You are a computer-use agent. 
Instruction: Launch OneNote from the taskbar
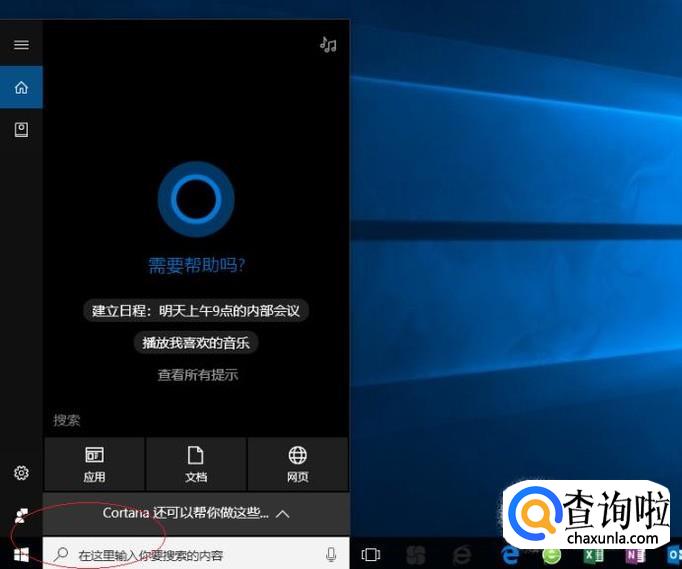[635, 556]
